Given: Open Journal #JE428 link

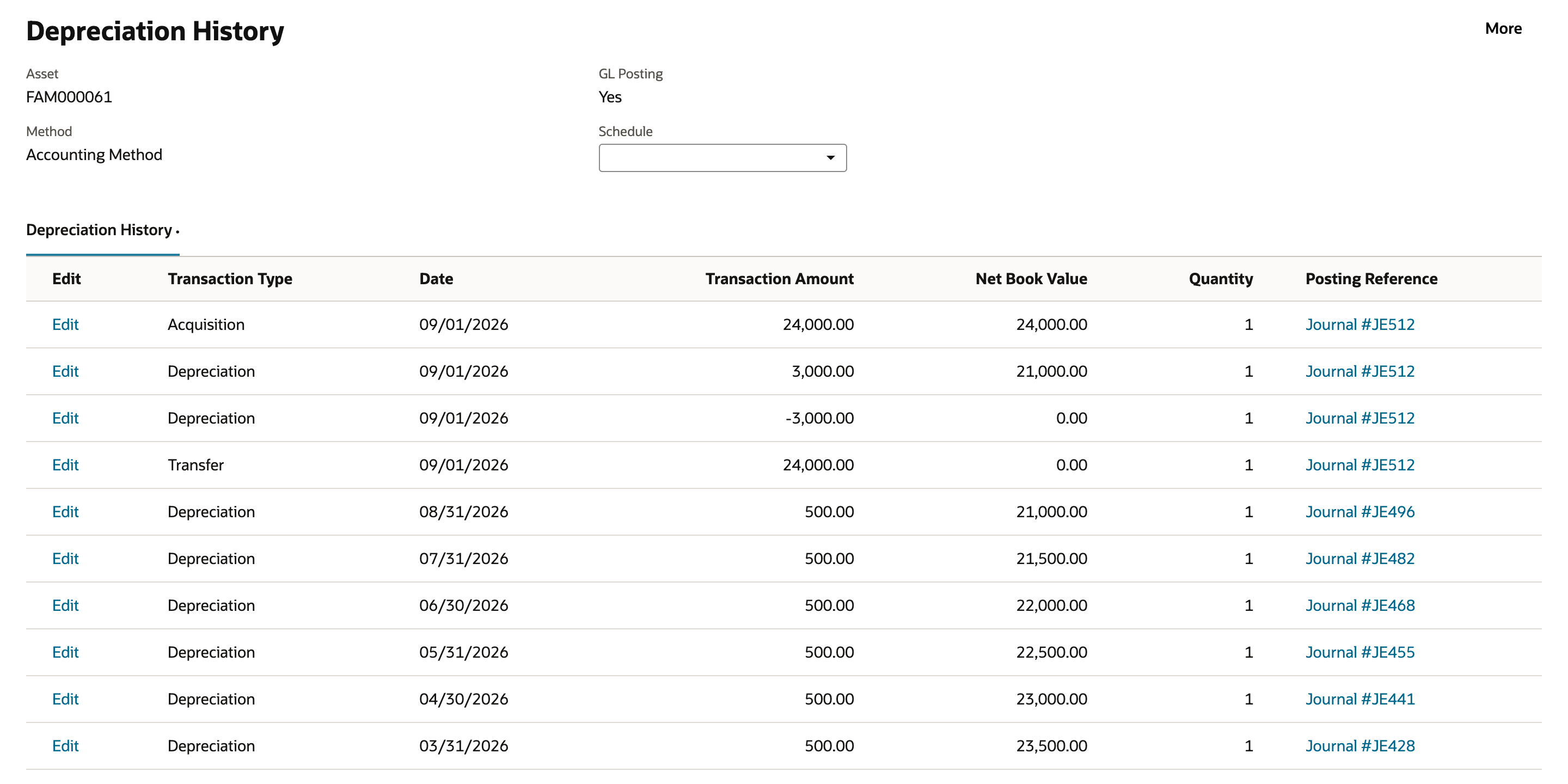Looking at the screenshot, I should (x=1360, y=746).
